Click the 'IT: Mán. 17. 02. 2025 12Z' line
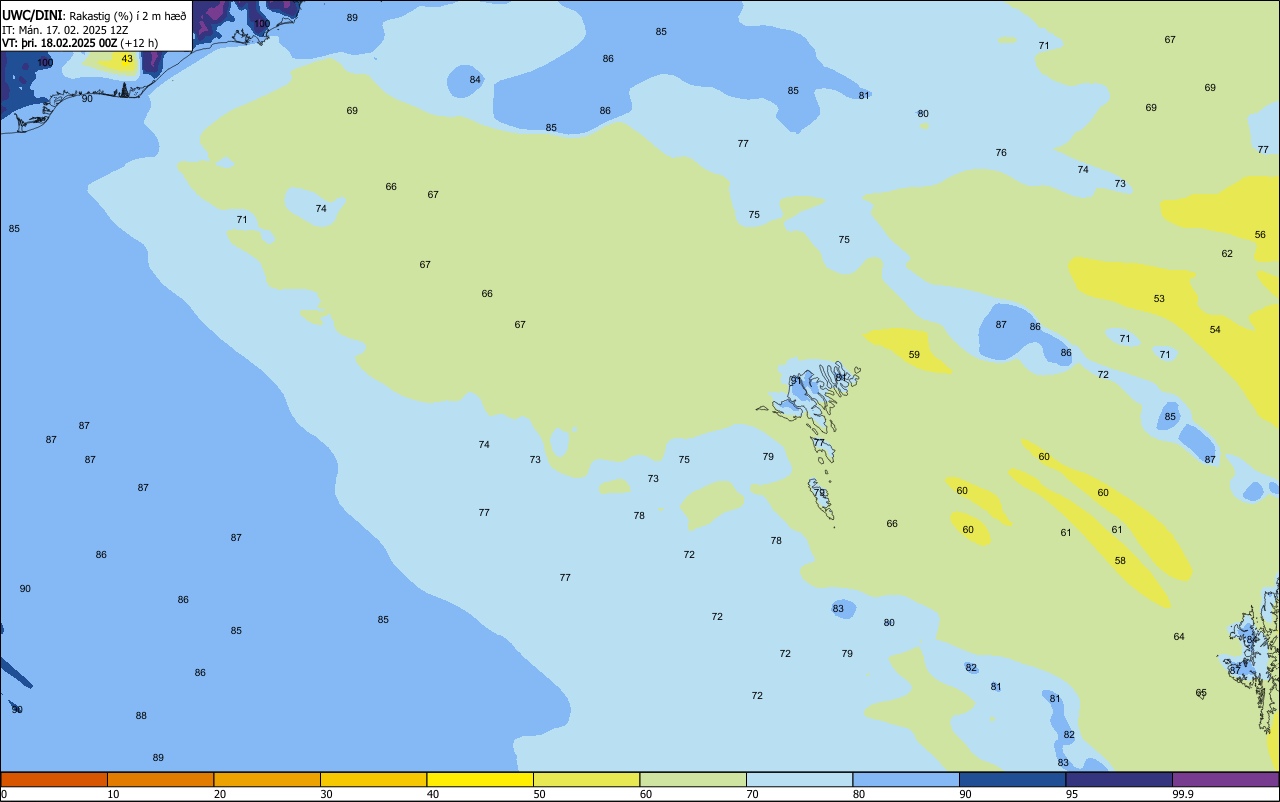The height and width of the screenshot is (802, 1280). pyautogui.click(x=63, y=30)
